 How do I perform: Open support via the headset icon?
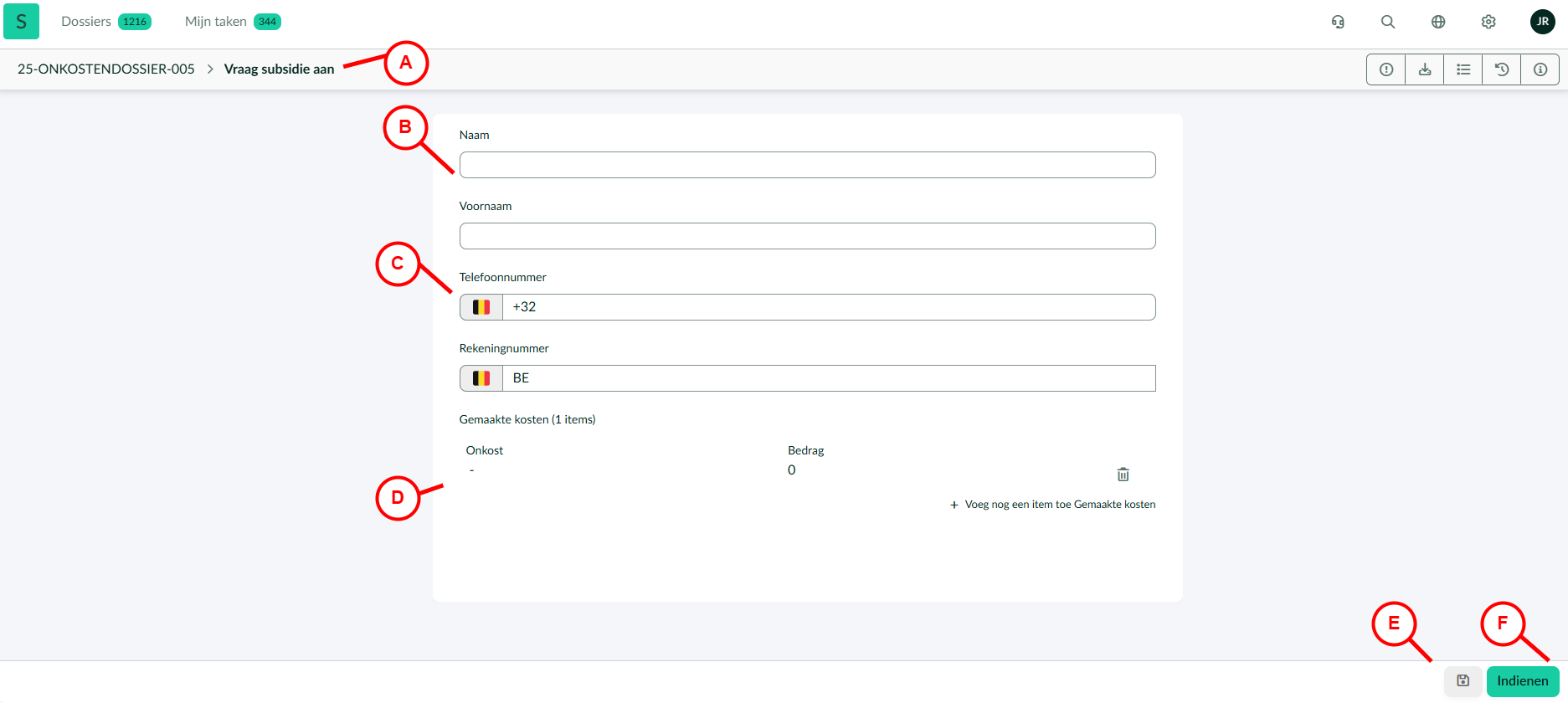(x=1338, y=22)
